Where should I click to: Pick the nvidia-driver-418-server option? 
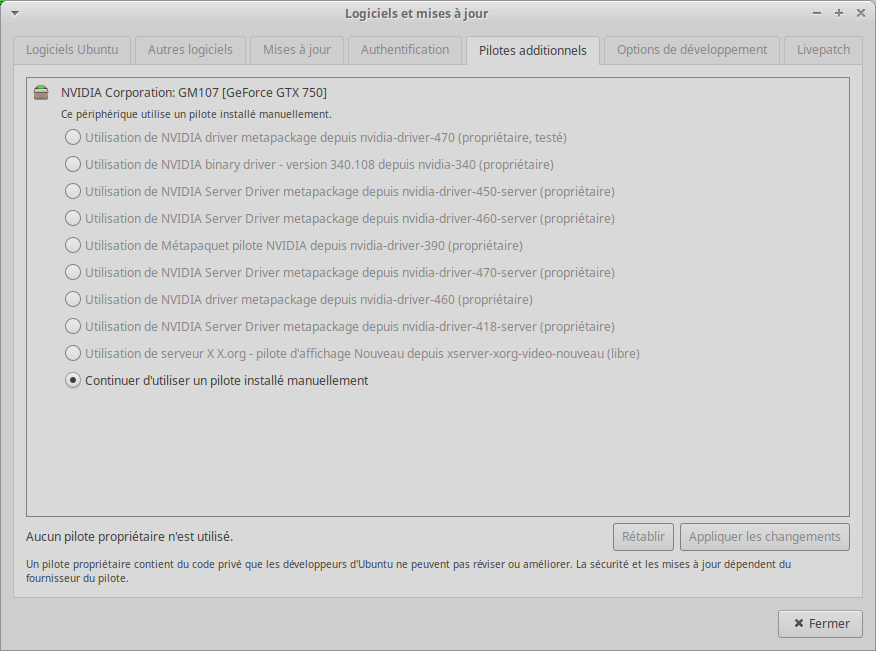340,326
